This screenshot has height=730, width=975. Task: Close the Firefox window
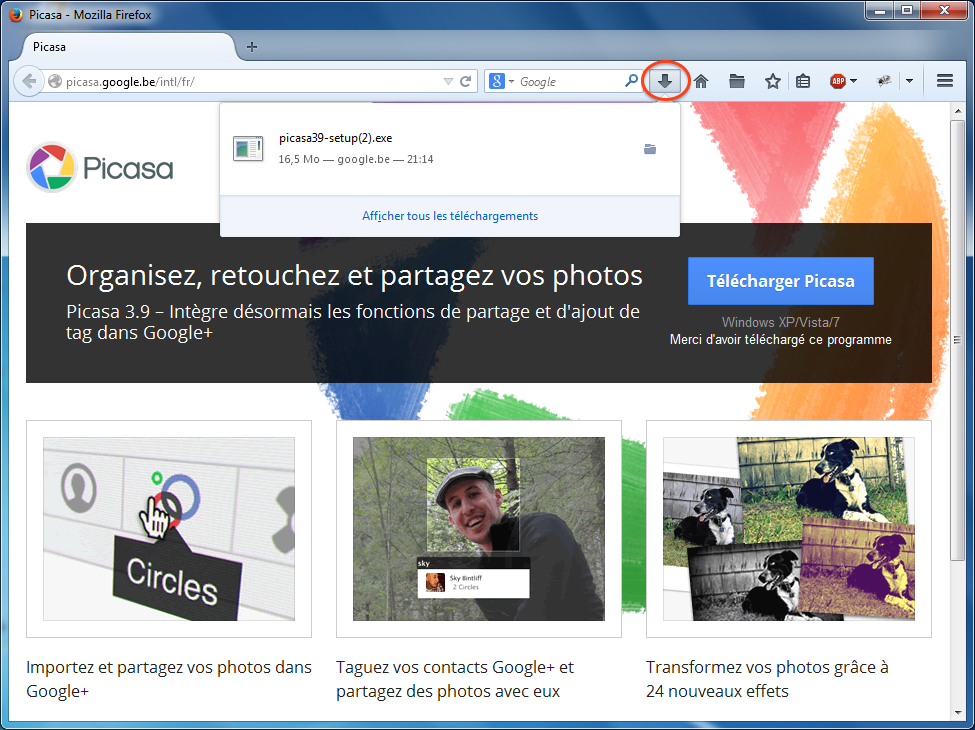tap(945, 11)
